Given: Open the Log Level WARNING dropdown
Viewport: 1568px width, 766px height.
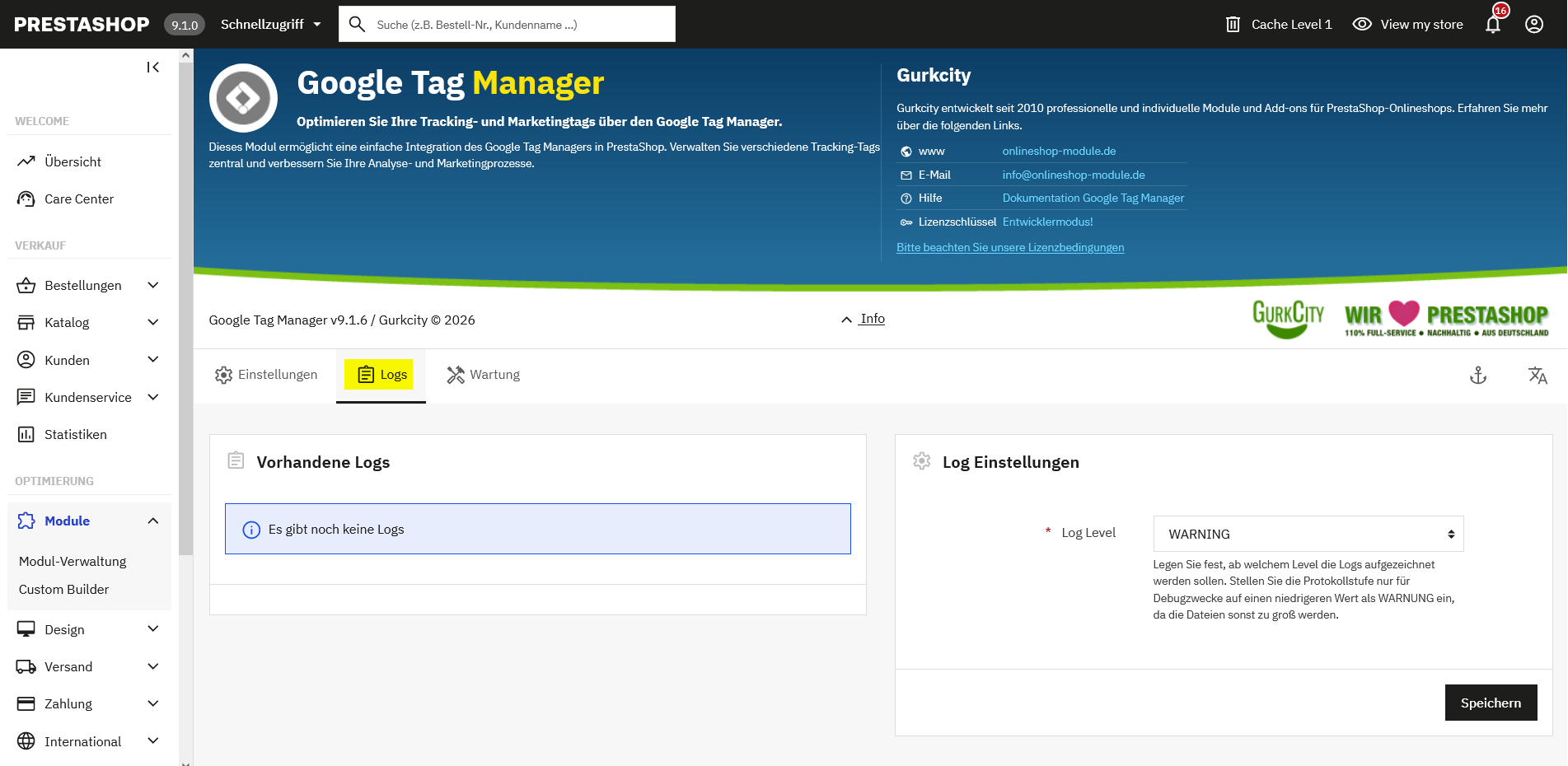Looking at the screenshot, I should tap(1308, 534).
